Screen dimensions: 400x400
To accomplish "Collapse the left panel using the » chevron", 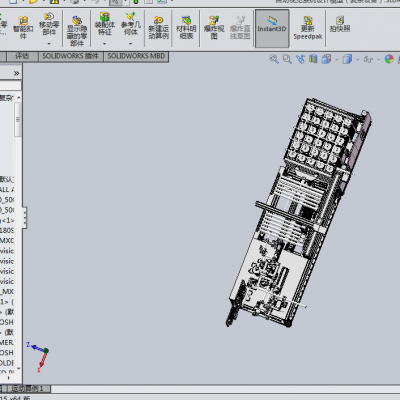I will pos(16,73).
